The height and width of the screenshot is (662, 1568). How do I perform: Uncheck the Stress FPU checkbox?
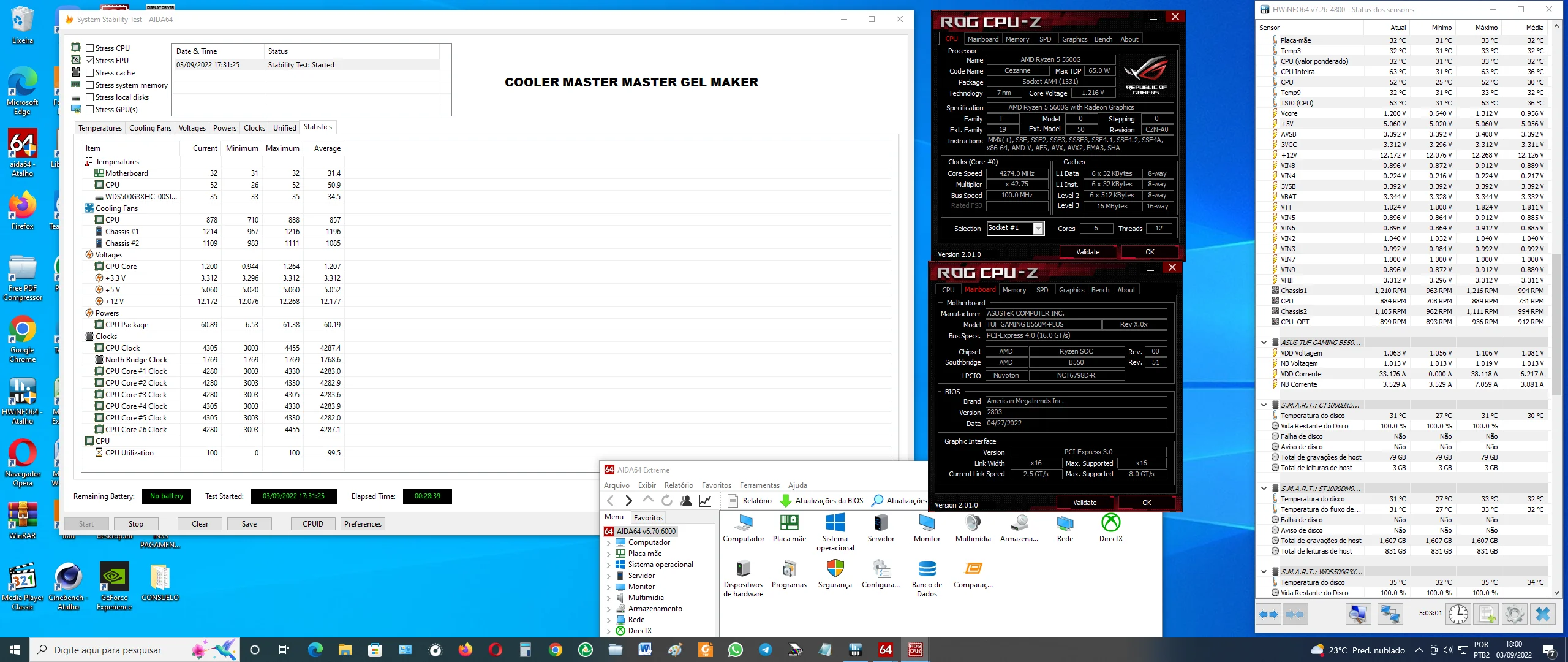(x=90, y=61)
